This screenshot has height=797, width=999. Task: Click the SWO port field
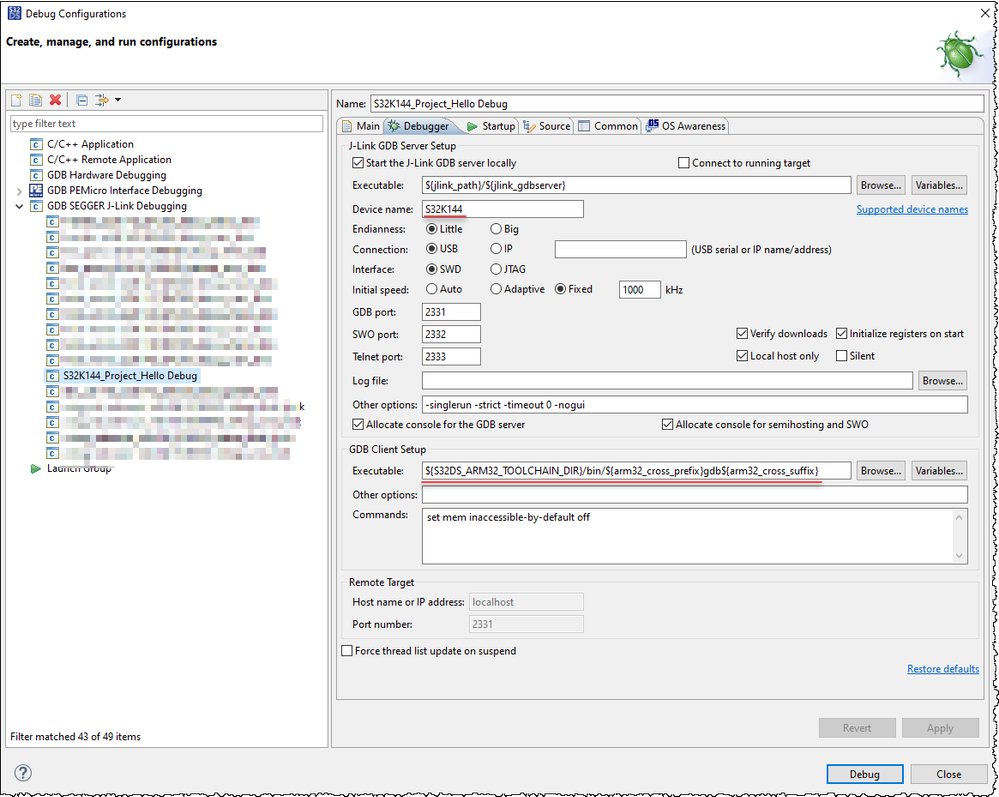tap(451, 334)
